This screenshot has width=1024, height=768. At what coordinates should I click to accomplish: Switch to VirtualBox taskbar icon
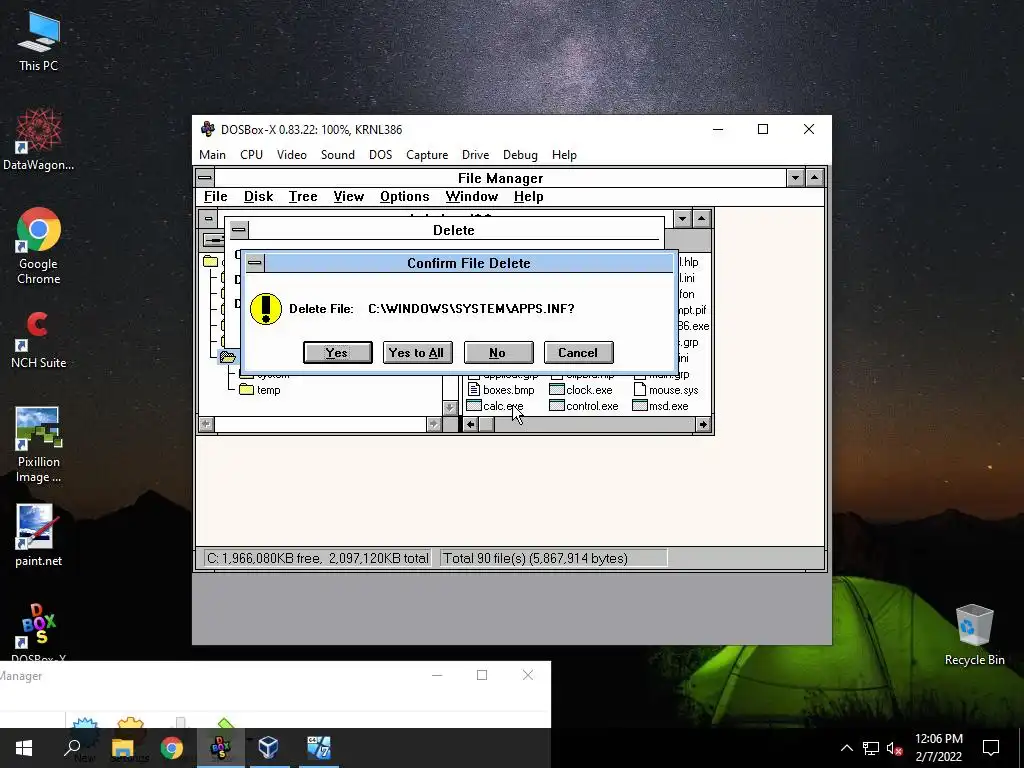coord(269,748)
